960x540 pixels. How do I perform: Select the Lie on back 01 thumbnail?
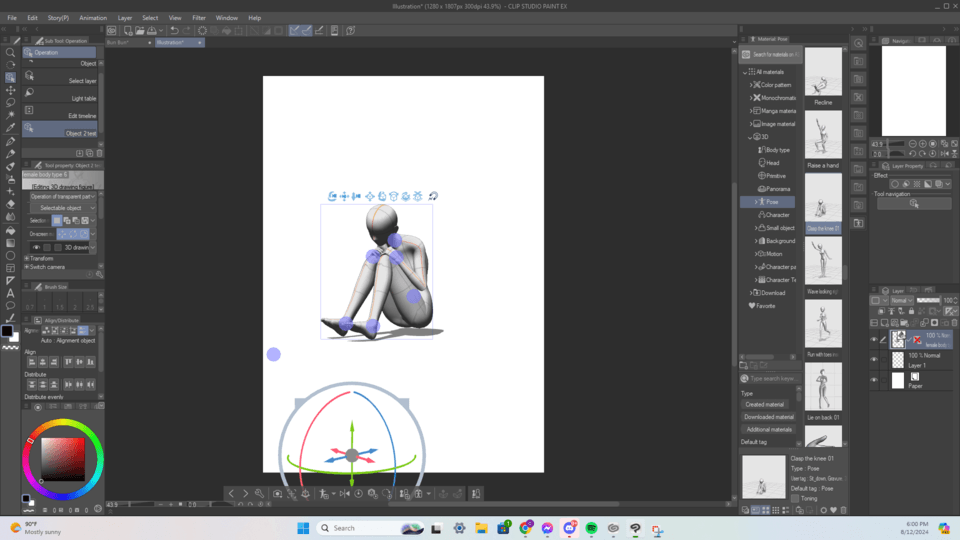[823, 386]
